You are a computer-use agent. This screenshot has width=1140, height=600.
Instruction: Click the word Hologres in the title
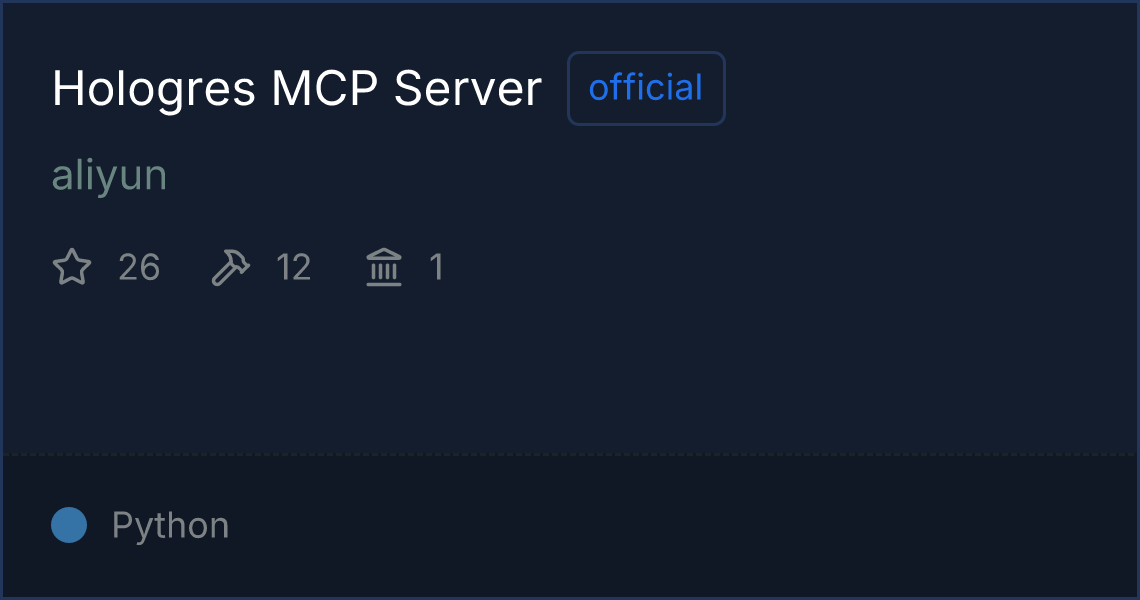(153, 89)
